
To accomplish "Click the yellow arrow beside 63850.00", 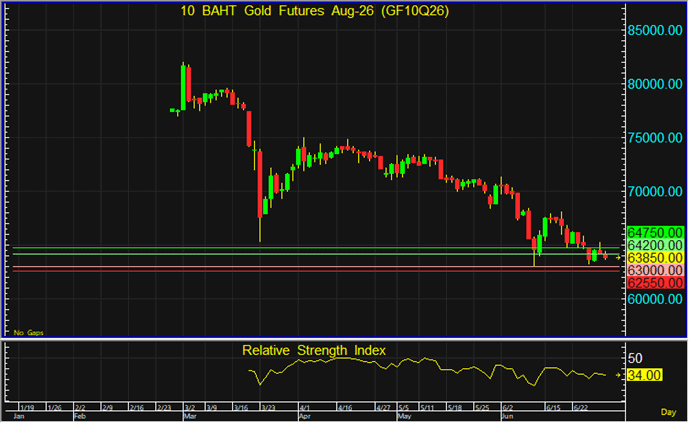I will [x=618, y=258].
